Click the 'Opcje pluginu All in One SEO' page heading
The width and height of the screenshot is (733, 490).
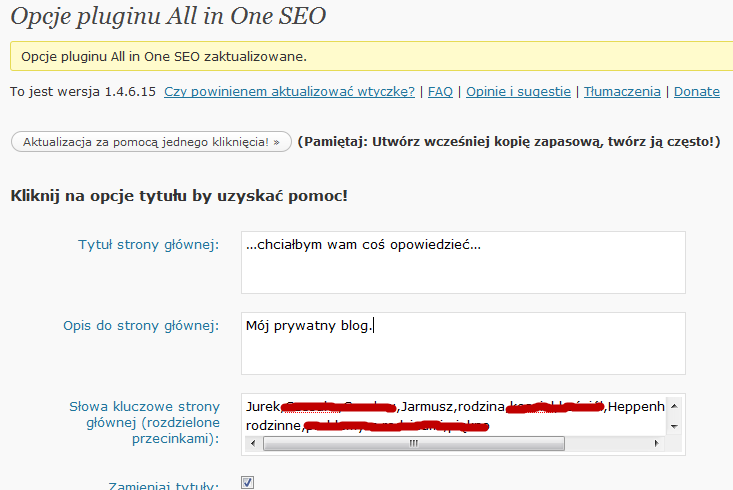pyautogui.click(x=167, y=16)
